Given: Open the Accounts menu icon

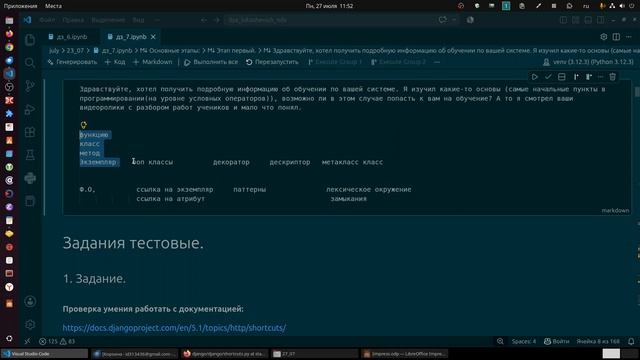Looking at the screenshot, I should coord(30,302).
